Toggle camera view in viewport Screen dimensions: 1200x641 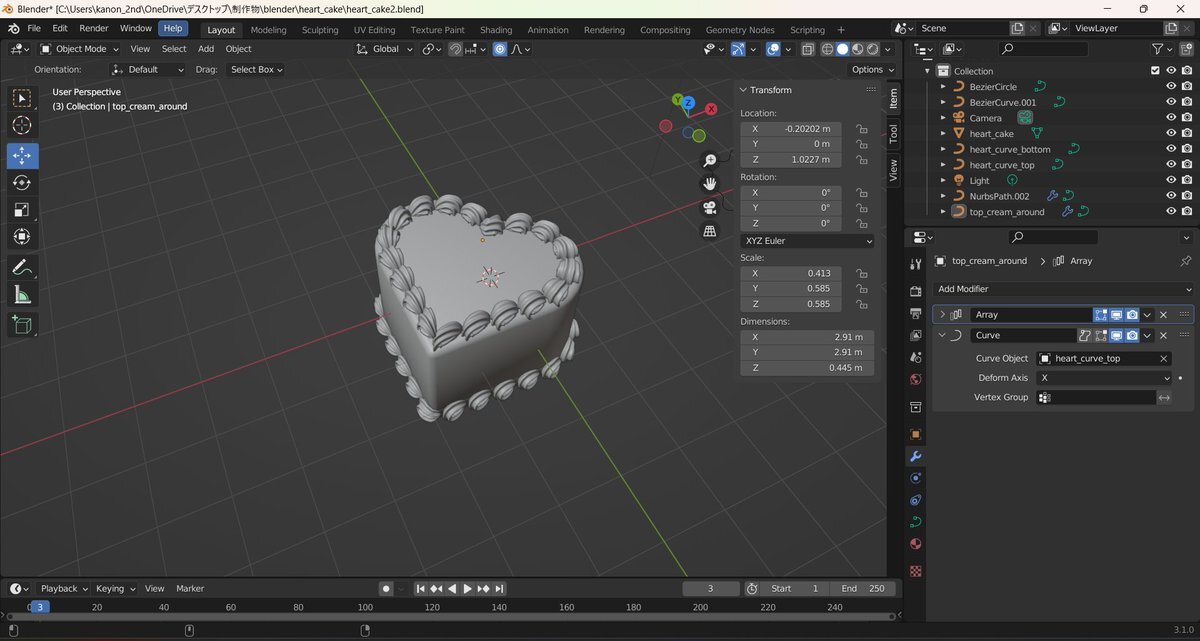(x=710, y=207)
